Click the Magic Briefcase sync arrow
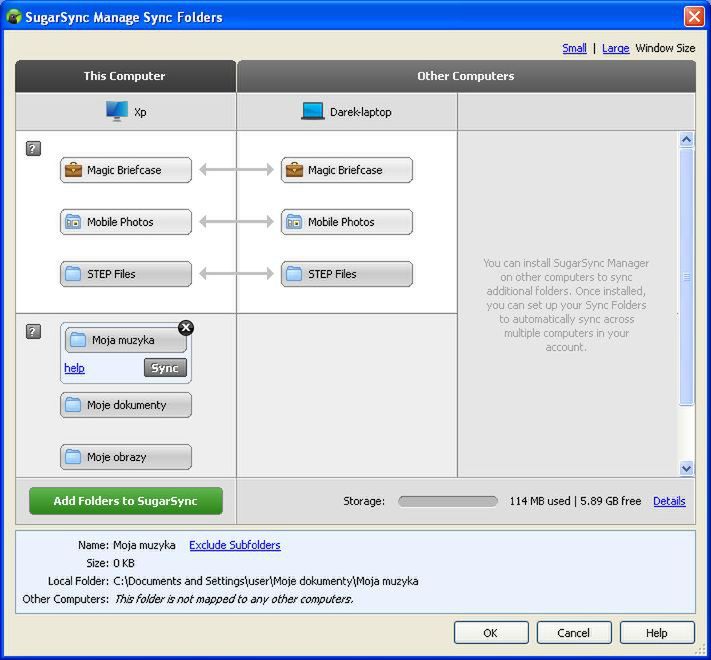Screen dimensions: 711x660 237,170
